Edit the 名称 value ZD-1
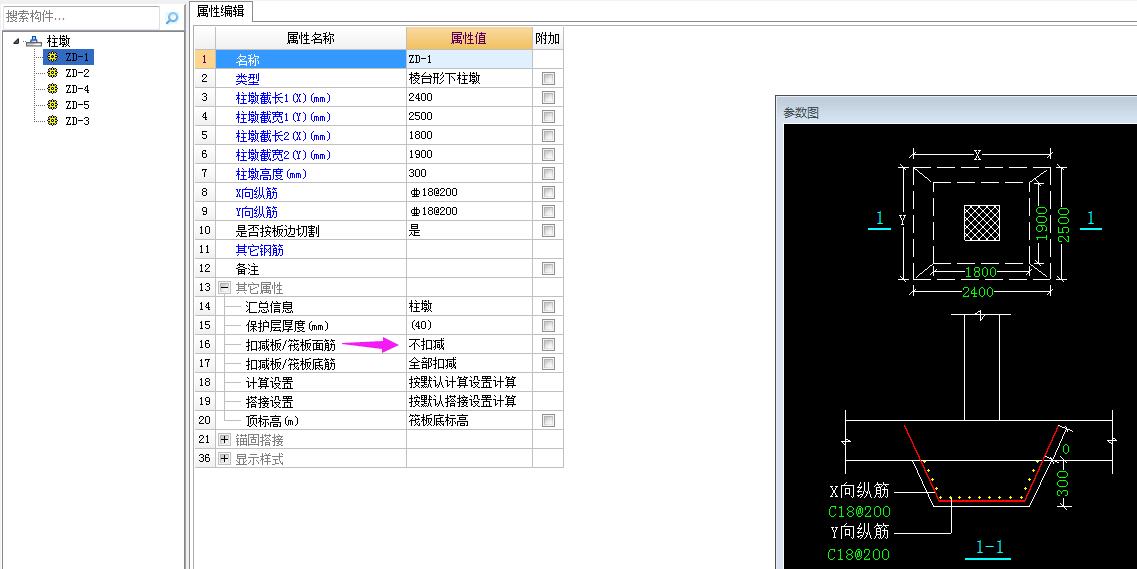Viewport: 1137px width, 569px height. click(x=469, y=59)
